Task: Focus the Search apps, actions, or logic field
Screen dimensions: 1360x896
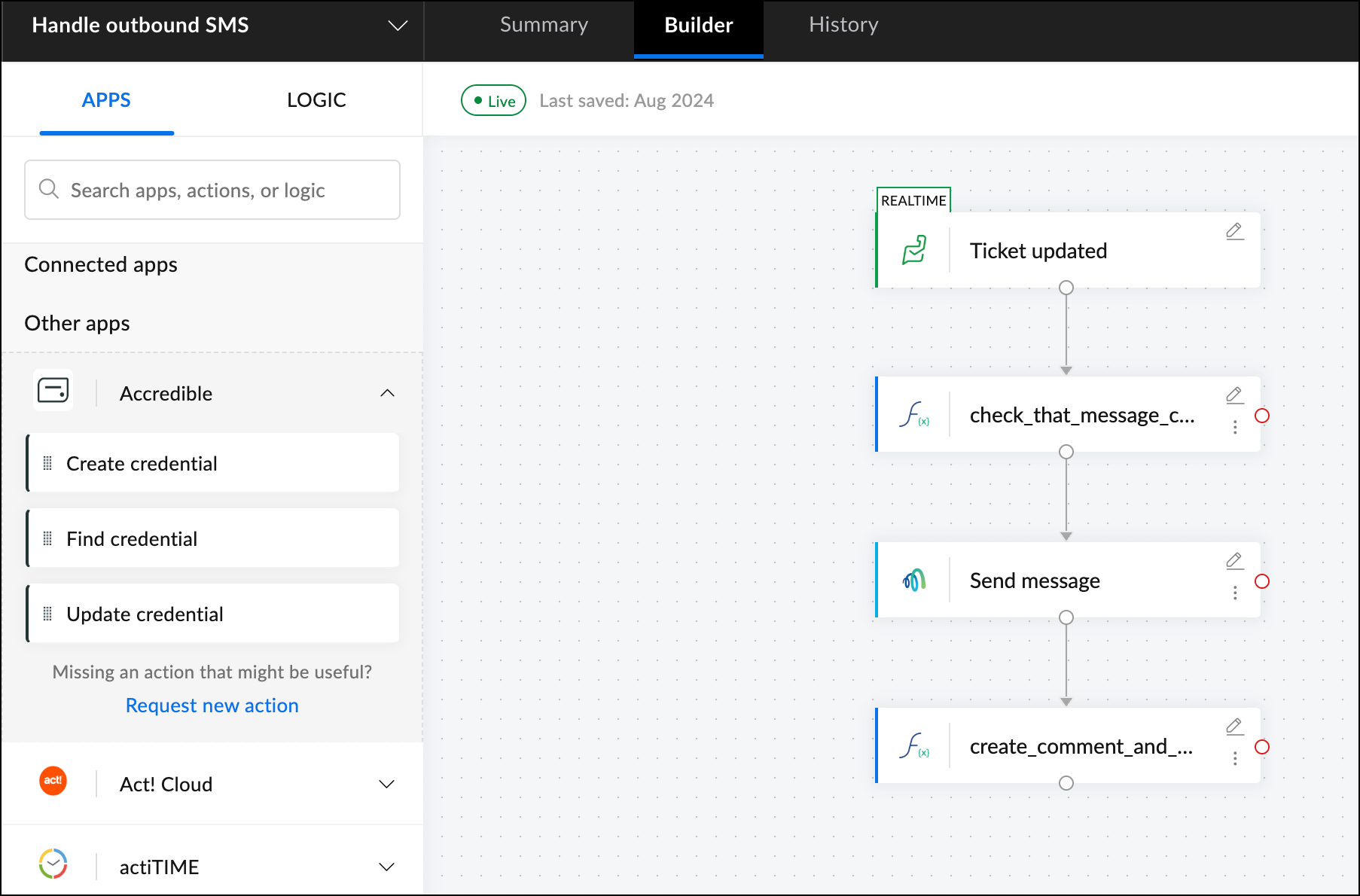Action: click(212, 190)
